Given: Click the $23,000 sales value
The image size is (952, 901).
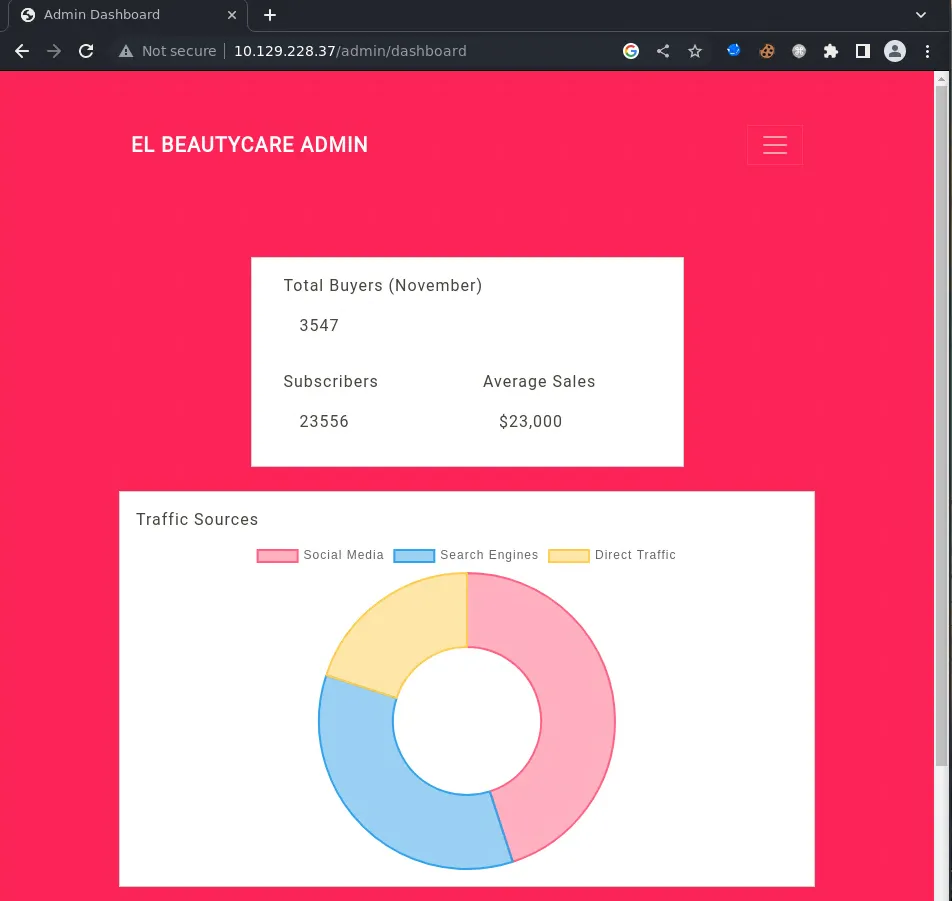Looking at the screenshot, I should click(530, 421).
